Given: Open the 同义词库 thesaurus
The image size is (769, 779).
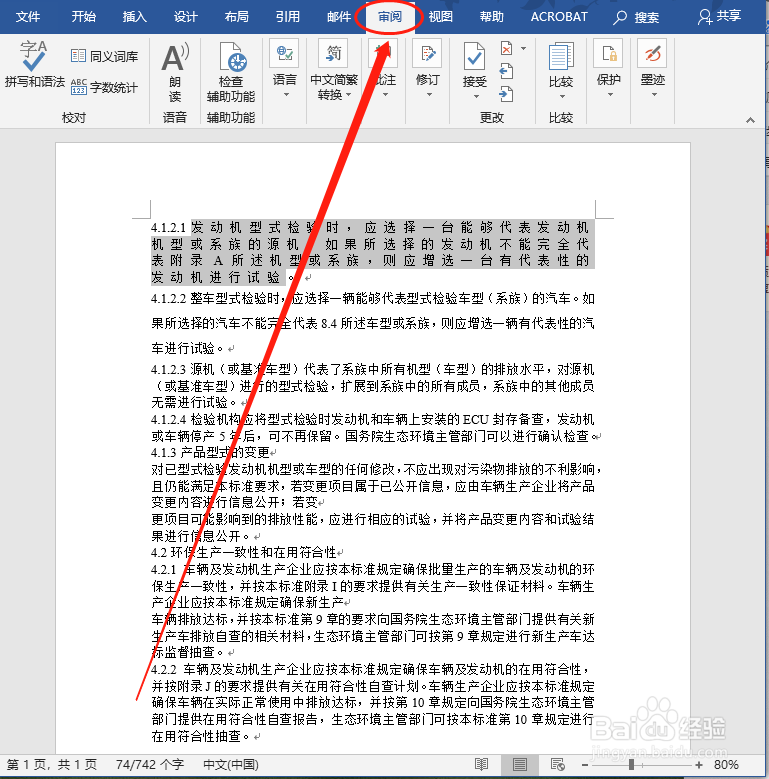Looking at the screenshot, I should [104, 56].
